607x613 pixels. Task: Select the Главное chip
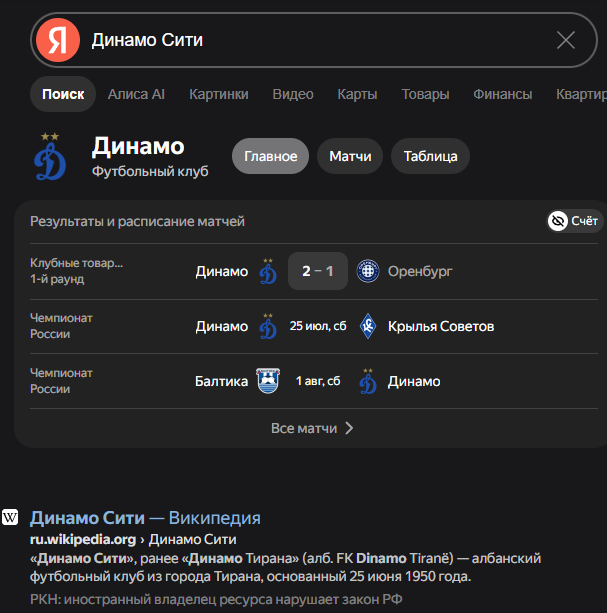coord(270,156)
